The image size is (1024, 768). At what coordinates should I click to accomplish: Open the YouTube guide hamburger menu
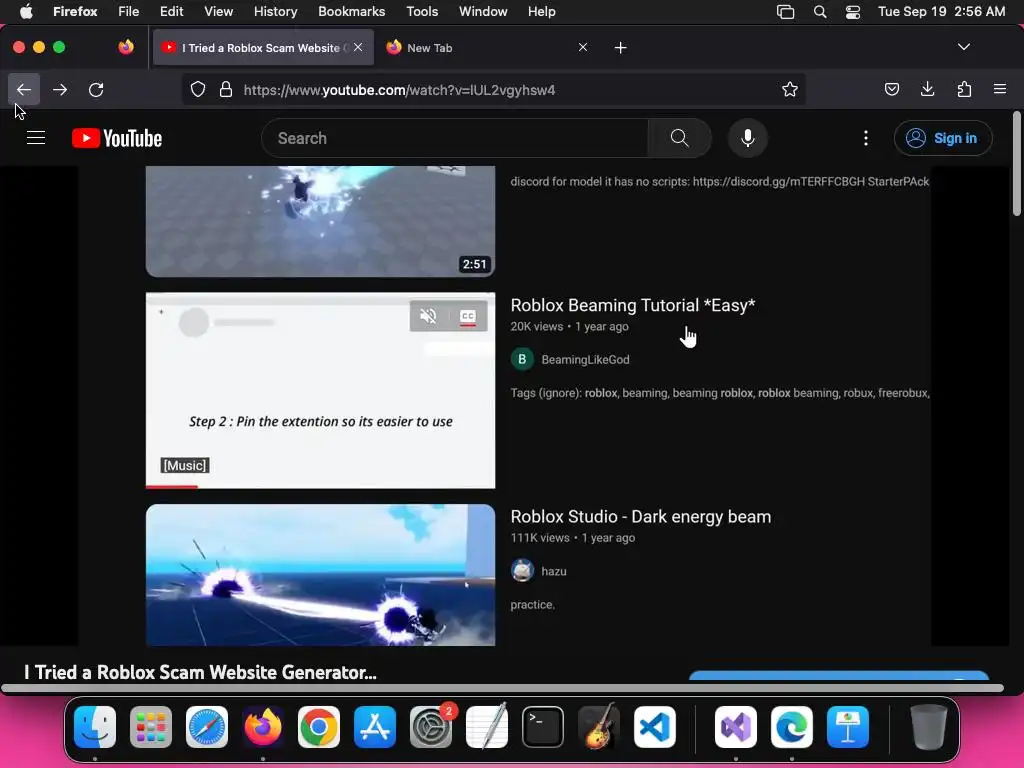tap(36, 138)
